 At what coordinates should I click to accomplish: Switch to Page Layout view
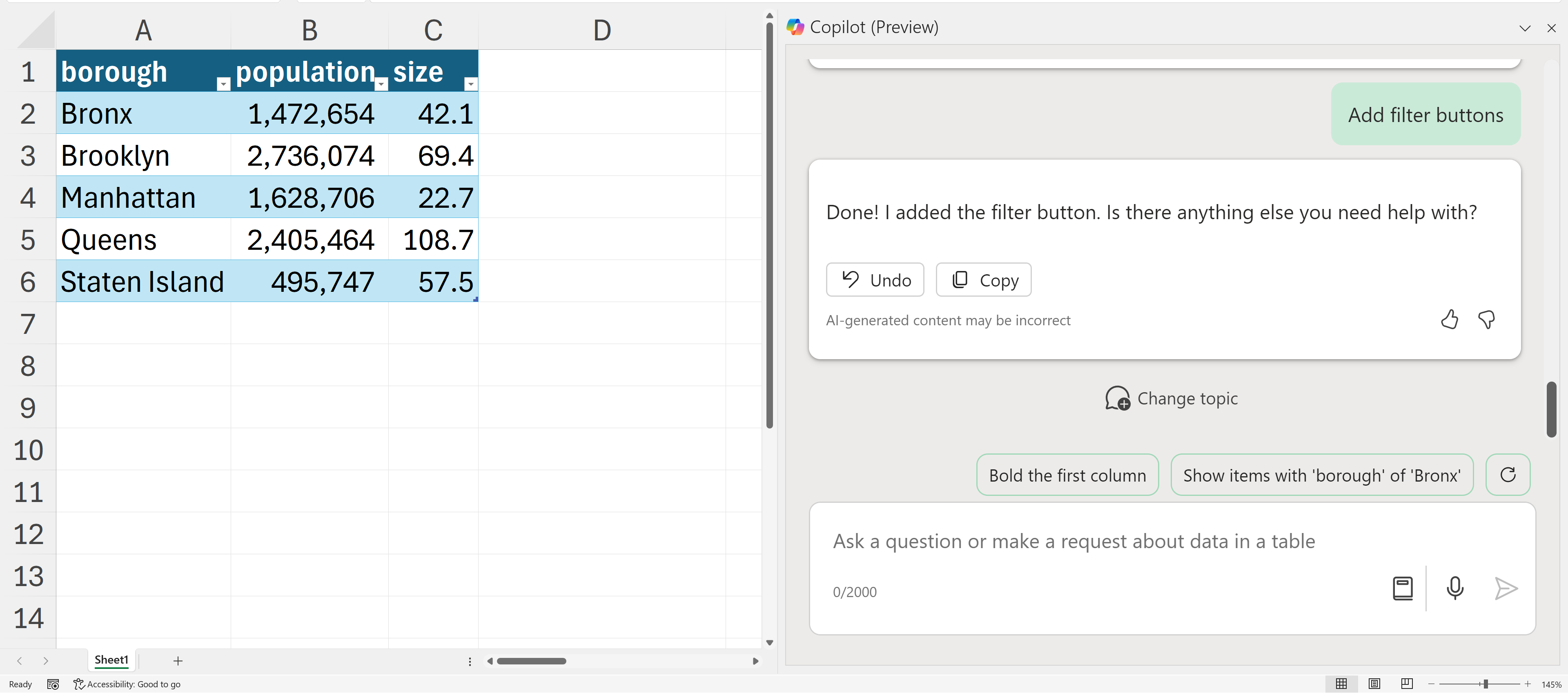tap(1374, 684)
